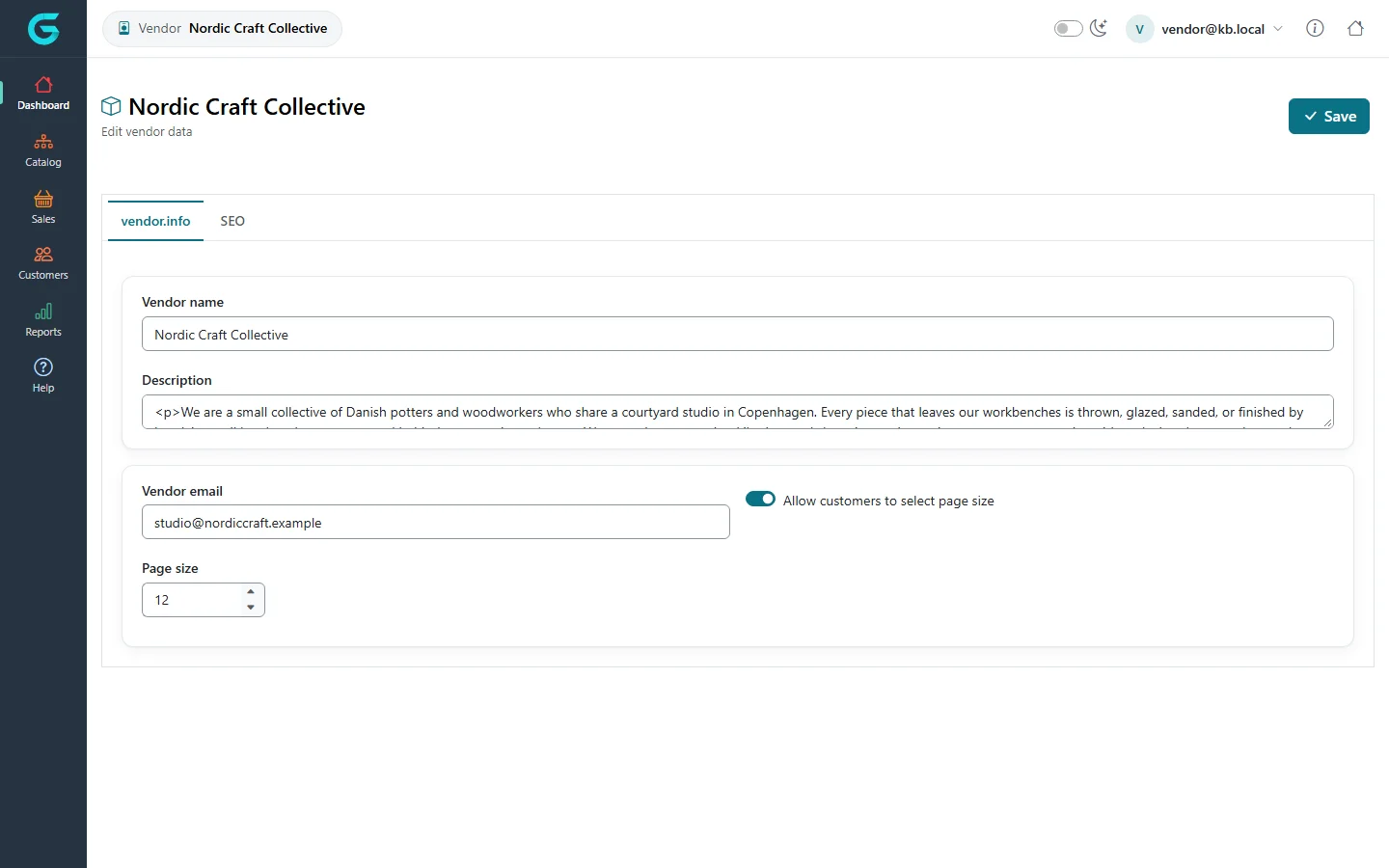The width and height of the screenshot is (1389, 868).
Task: Open the Customers section
Action: (x=43, y=263)
